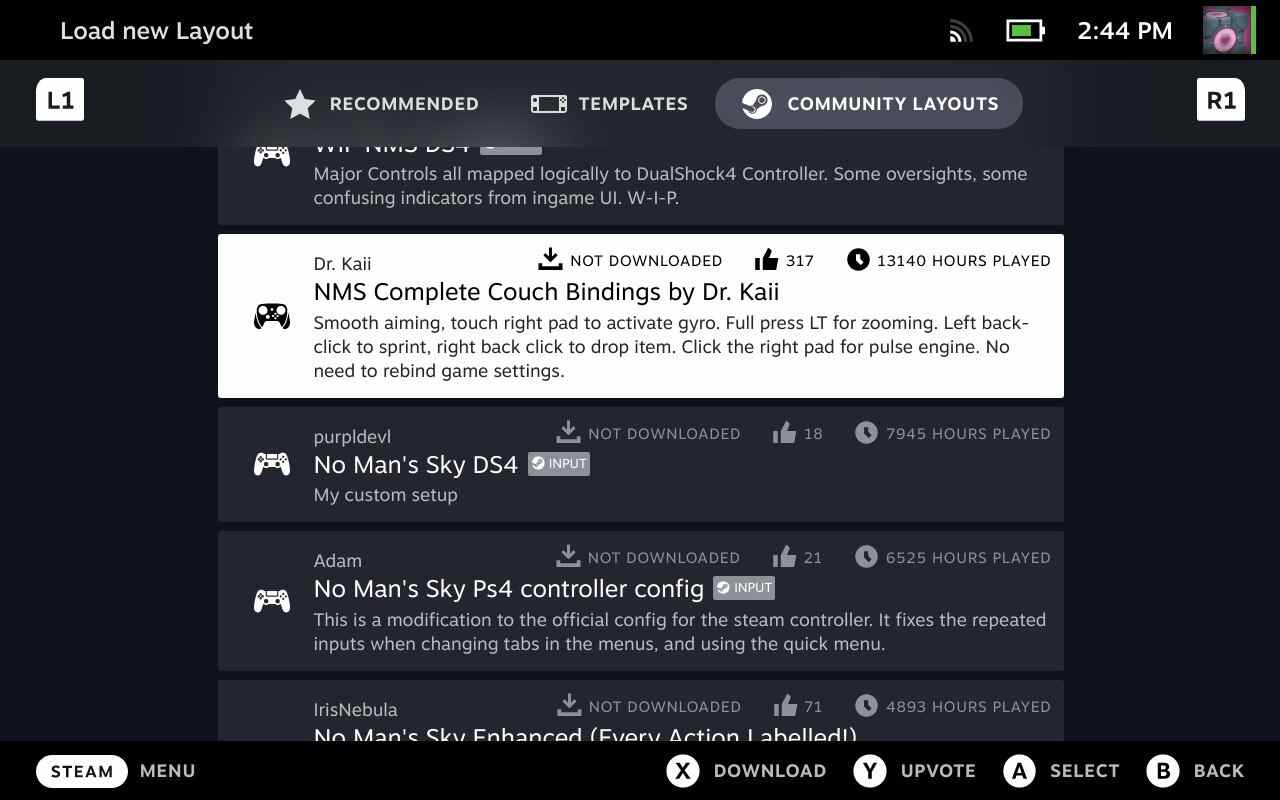
Task: Click the Steam Deck icon beside Templates
Action: click(549, 104)
